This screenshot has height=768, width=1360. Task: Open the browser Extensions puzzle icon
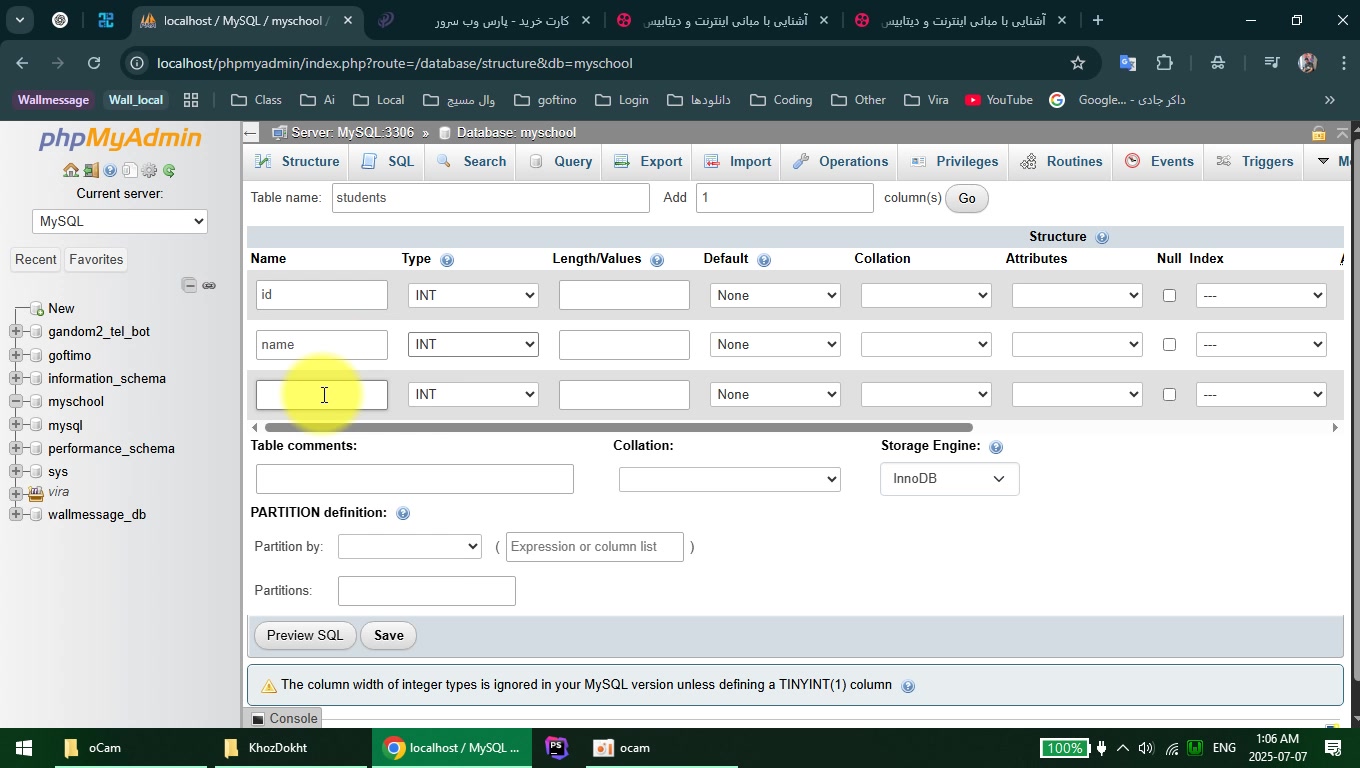(x=1165, y=63)
